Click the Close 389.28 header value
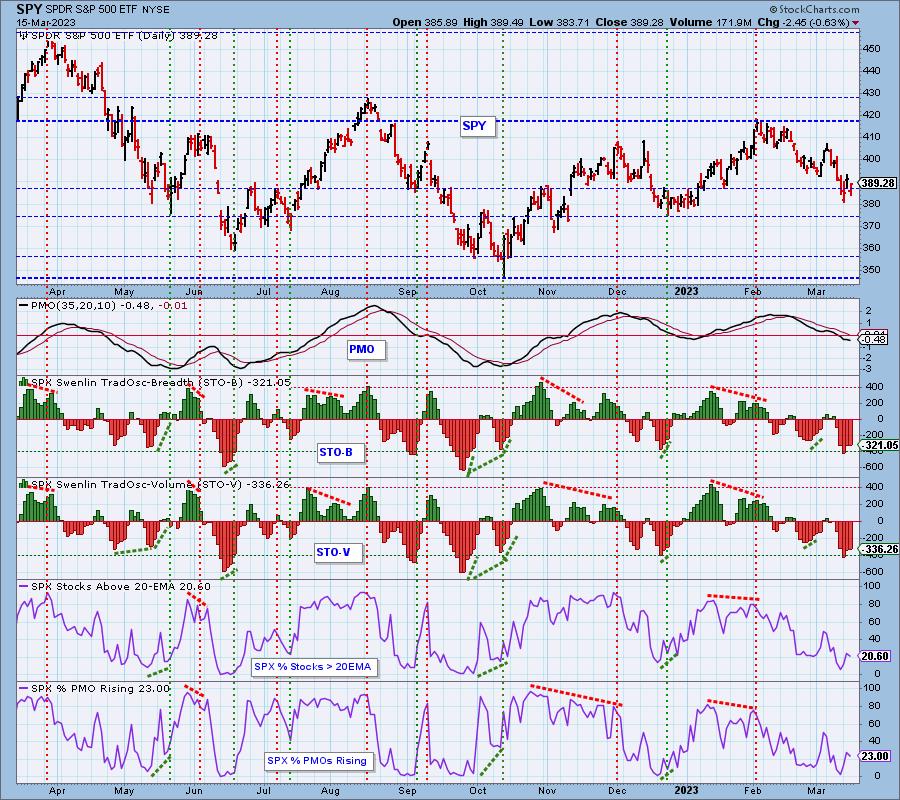The height and width of the screenshot is (800, 900). (629, 22)
